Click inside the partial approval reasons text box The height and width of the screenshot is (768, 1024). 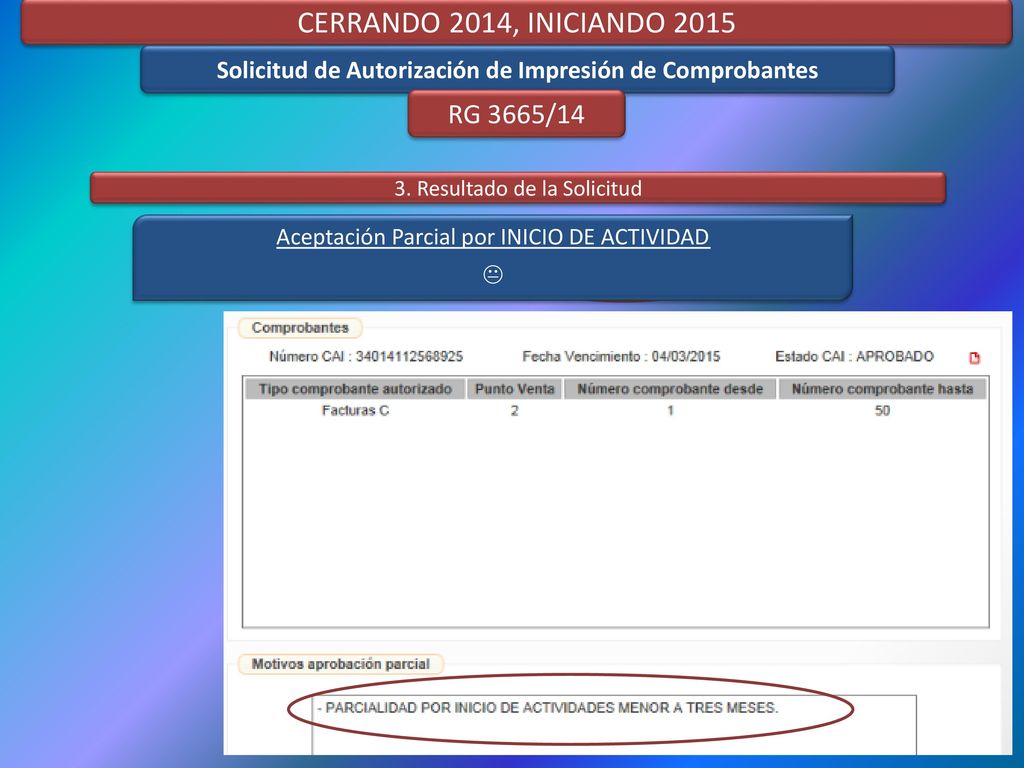coord(614,725)
